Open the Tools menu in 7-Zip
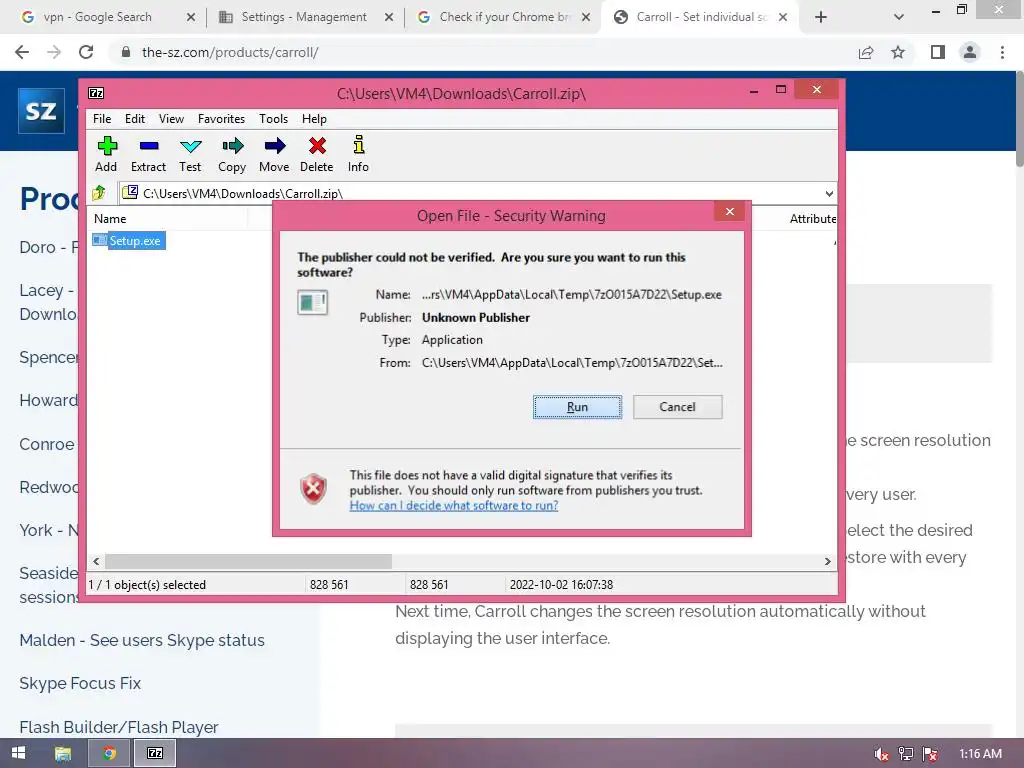 point(273,119)
